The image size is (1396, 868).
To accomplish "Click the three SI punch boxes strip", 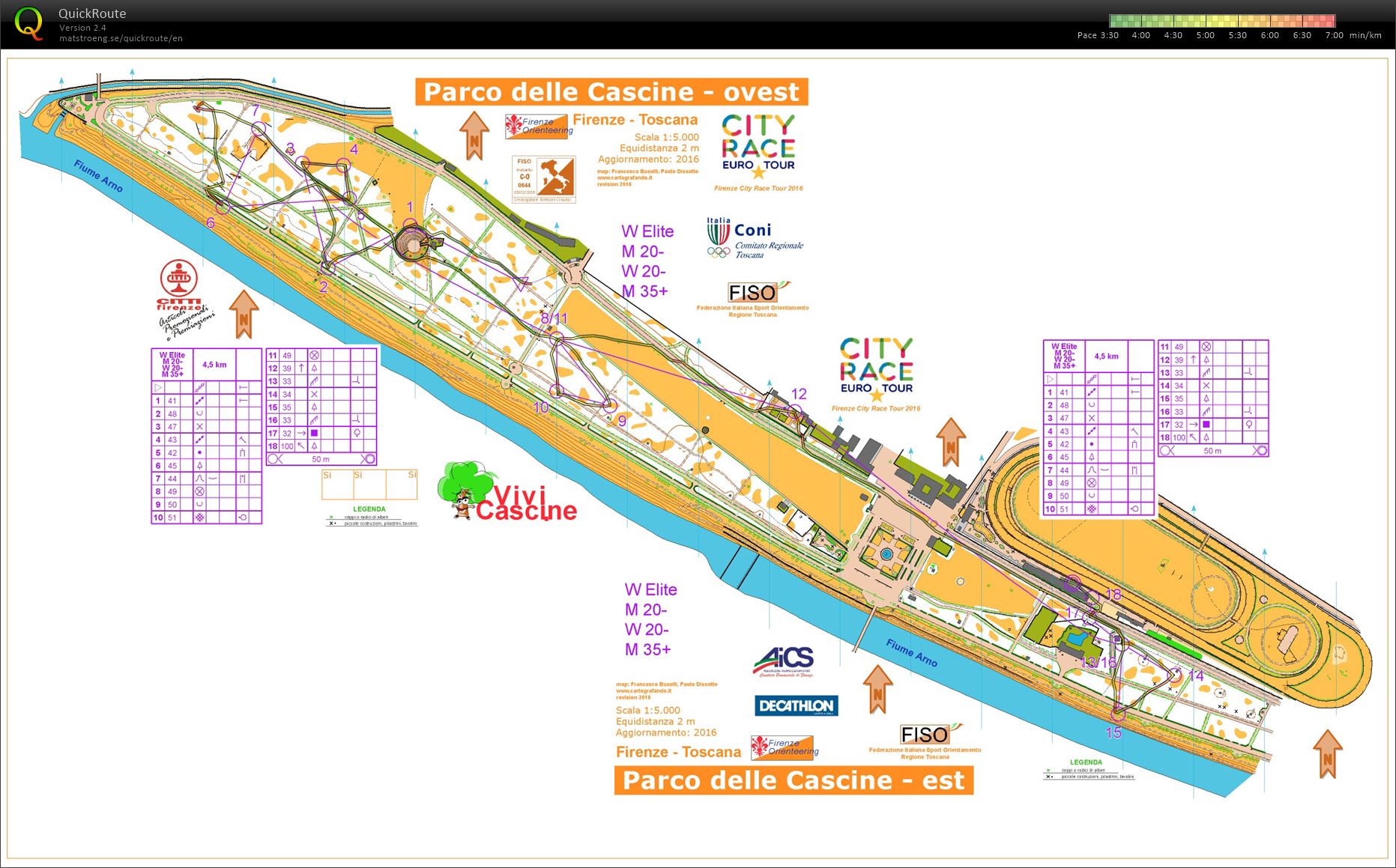I will [x=369, y=485].
